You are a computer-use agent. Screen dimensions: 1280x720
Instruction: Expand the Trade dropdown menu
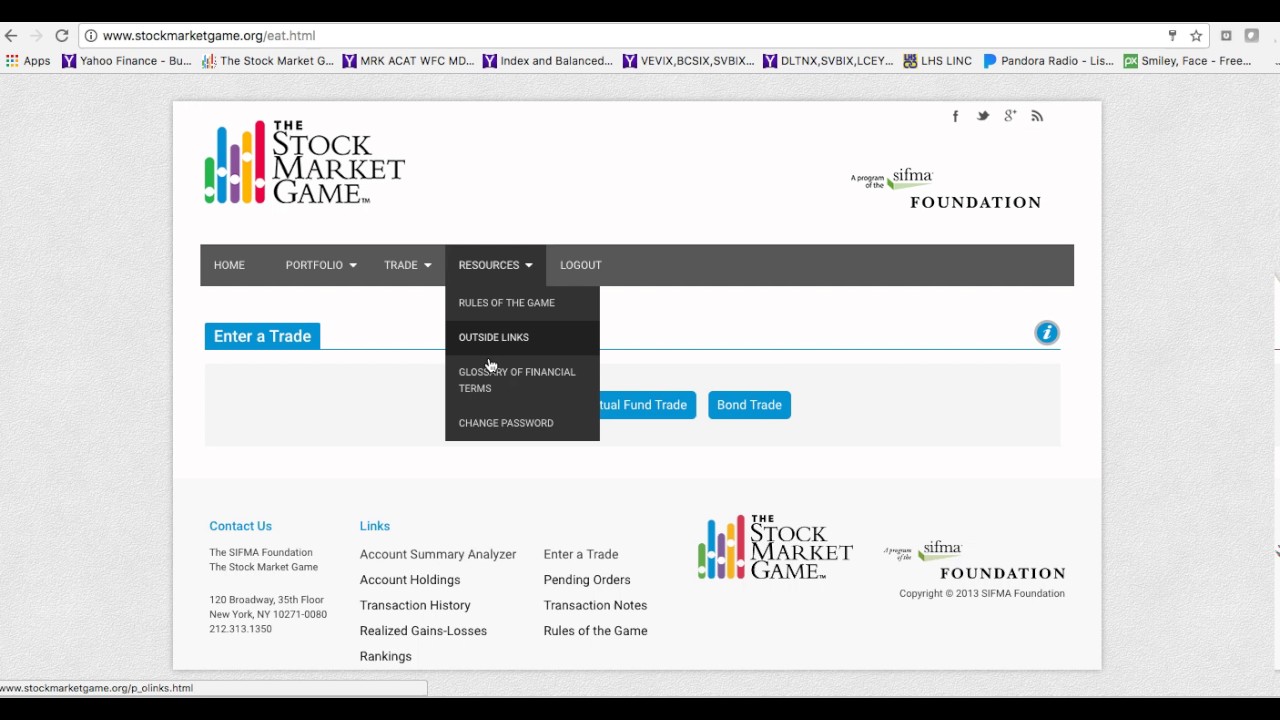click(x=408, y=265)
